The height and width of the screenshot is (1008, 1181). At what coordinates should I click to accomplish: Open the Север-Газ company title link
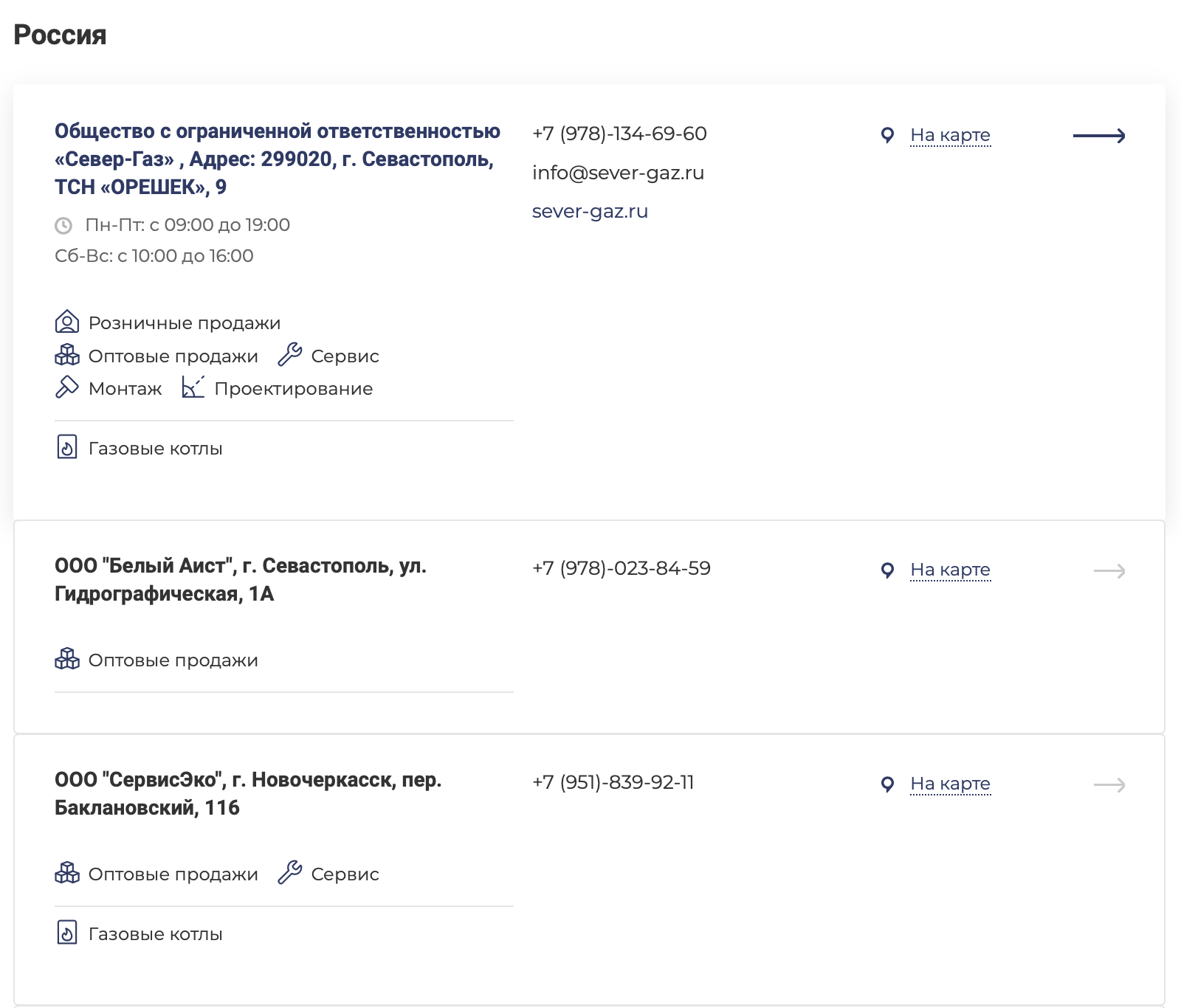[x=277, y=159]
